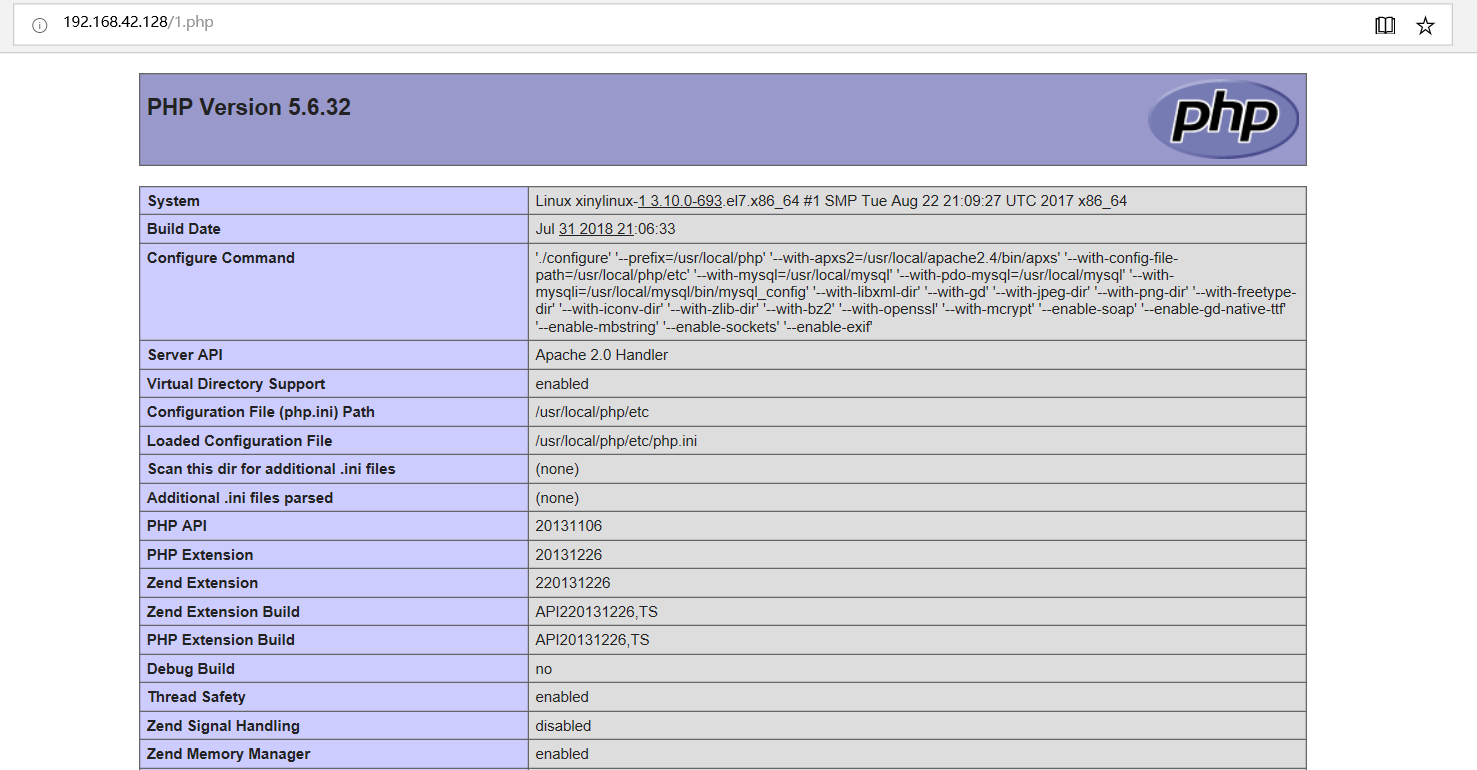Select the 'Virtual Directory Support' label
Image resolution: width=1477 pixels, height=770 pixels.
pyautogui.click(x=236, y=384)
